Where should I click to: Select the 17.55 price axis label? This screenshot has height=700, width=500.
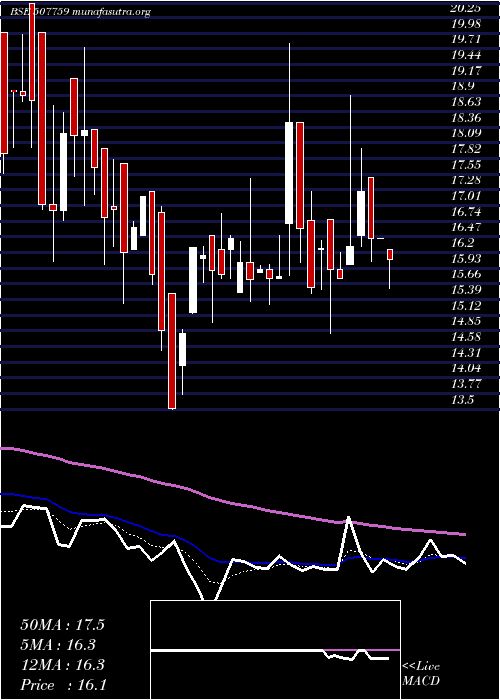[465, 164]
